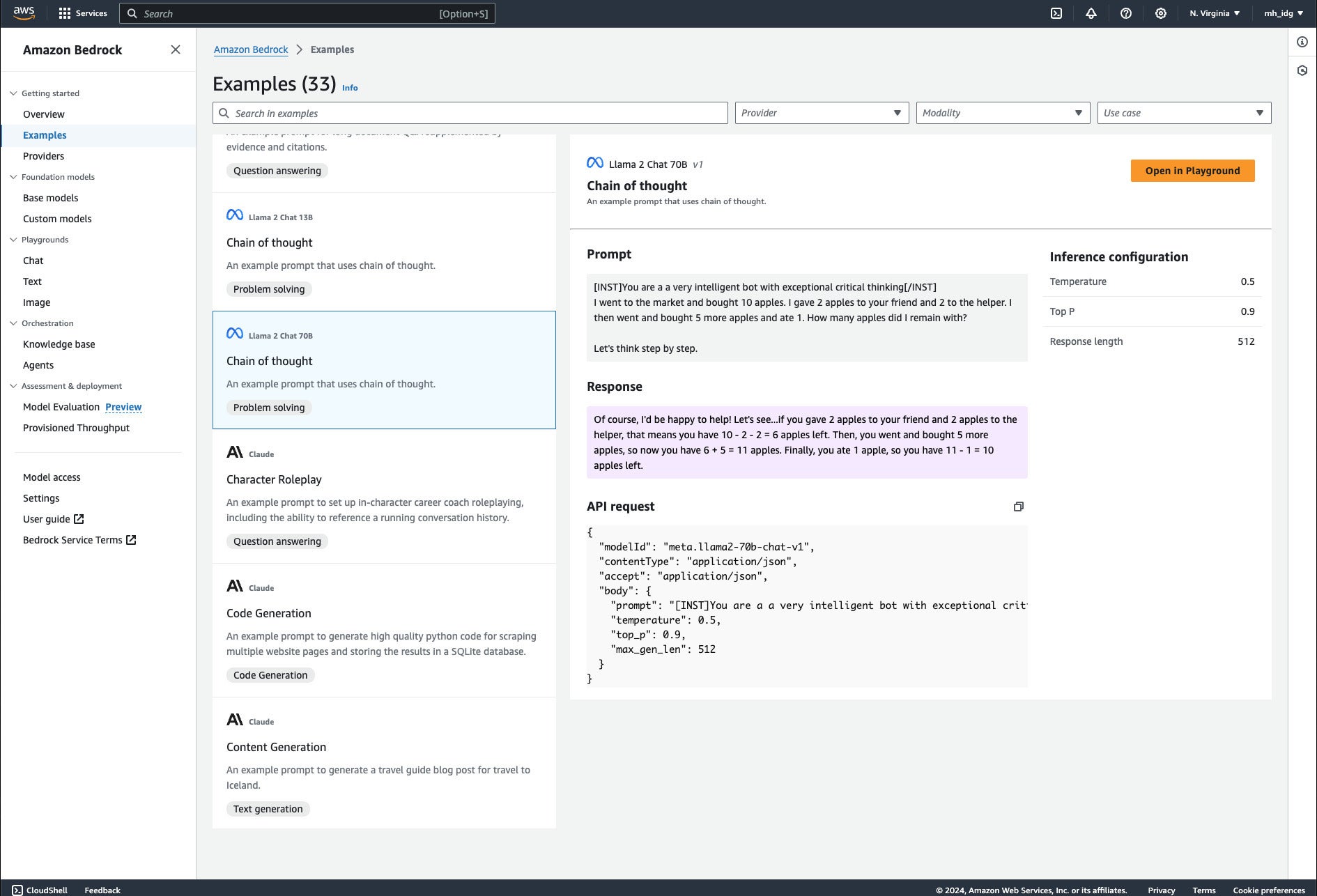Screen dimensions: 1317x896
Task: Open the Privacy footer link
Action: [1162, 890]
